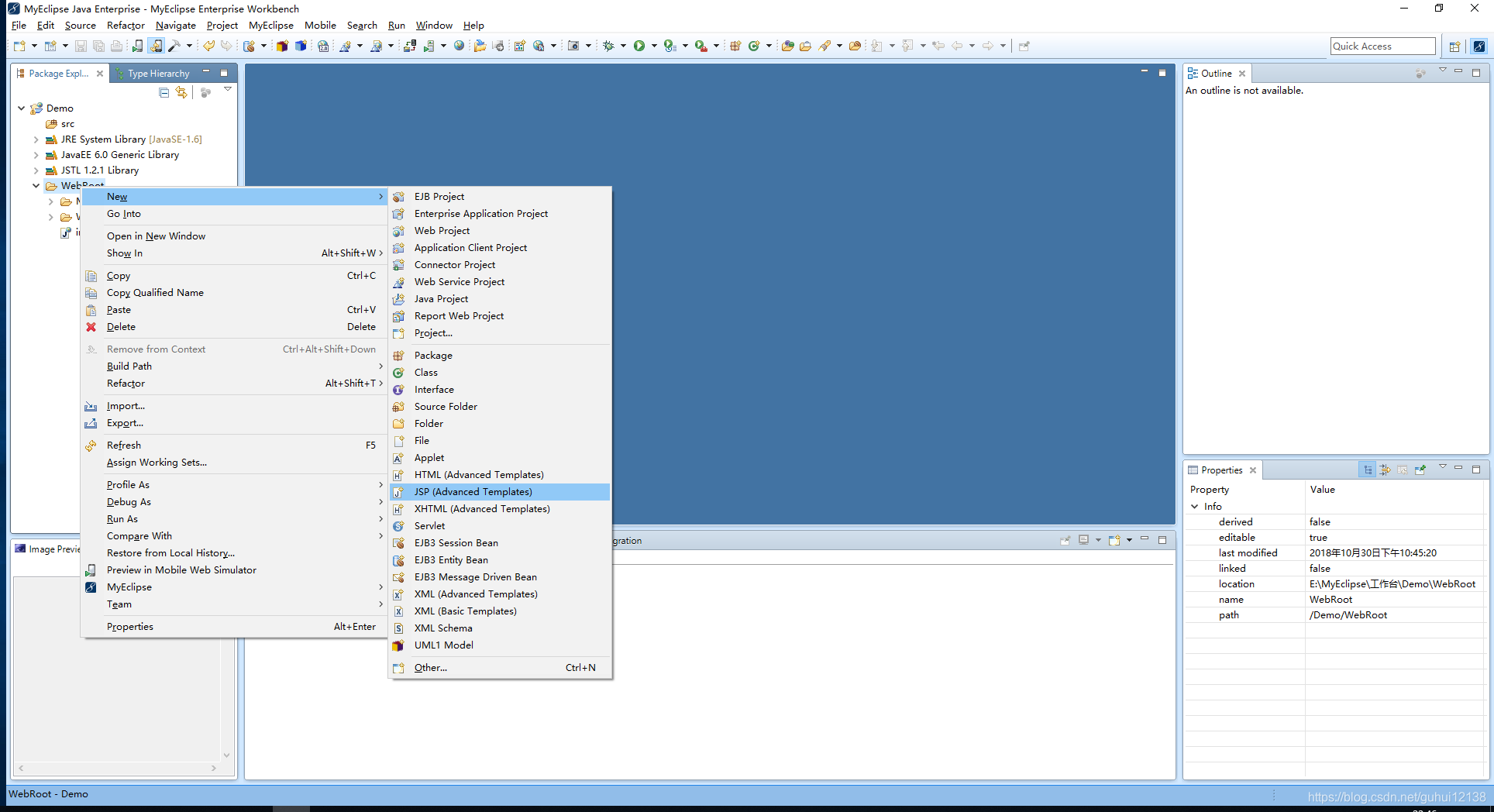This screenshot has height=812, width=1494.
Task: Click the Print toolbar icon
Action: (x=116, y=46)
